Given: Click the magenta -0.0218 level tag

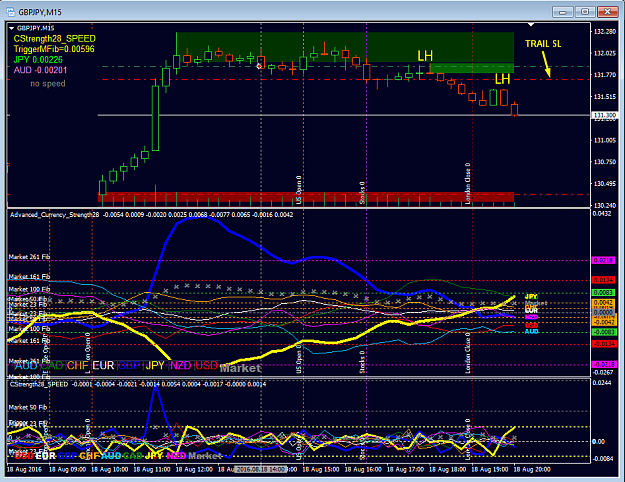Looking at the screenshot, I should pos(604,364).
